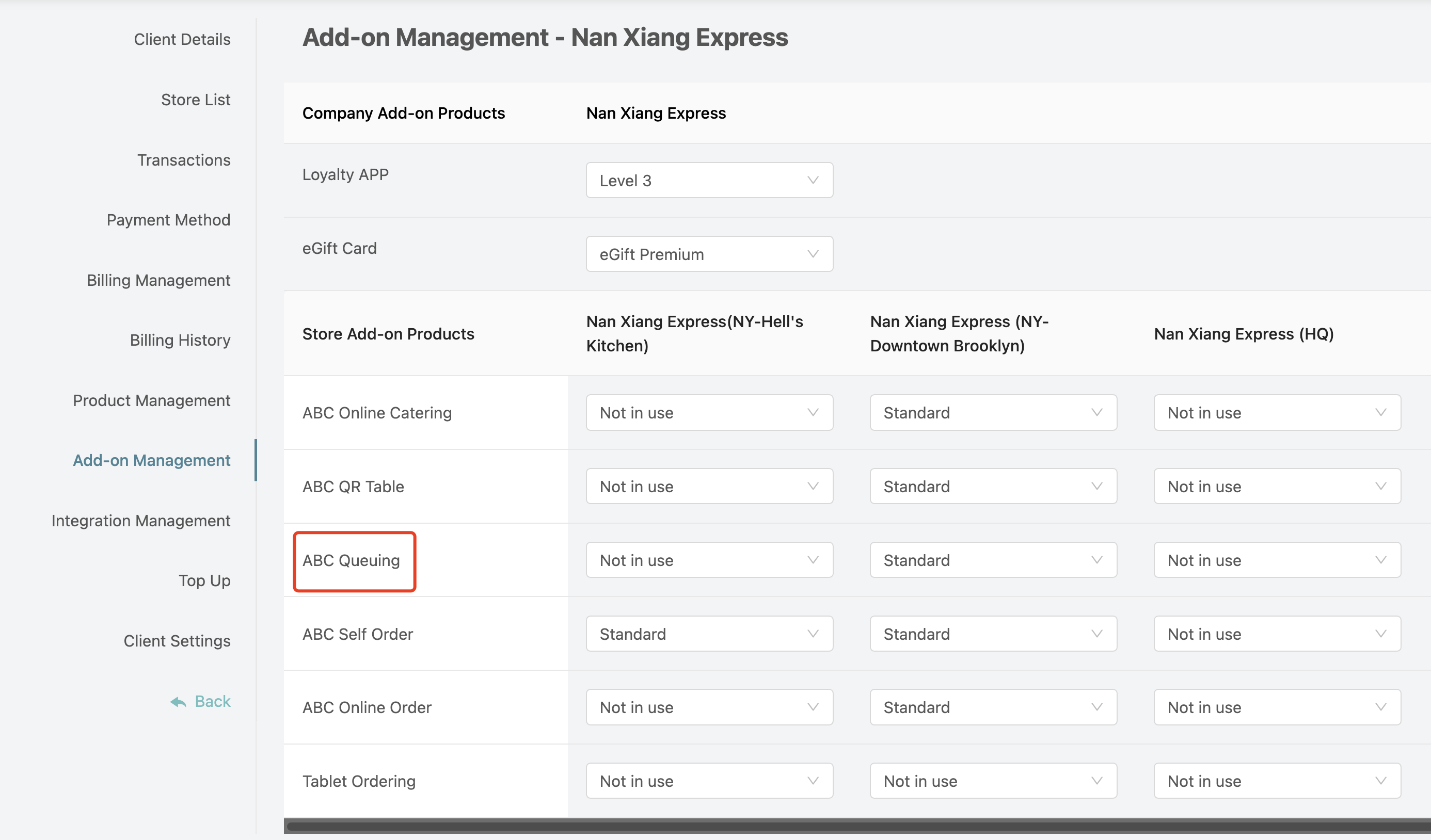Open eGift Card eGift Premium dropdown
The height and width of the screenshot is (840, 1431).
tap(709, 254)
